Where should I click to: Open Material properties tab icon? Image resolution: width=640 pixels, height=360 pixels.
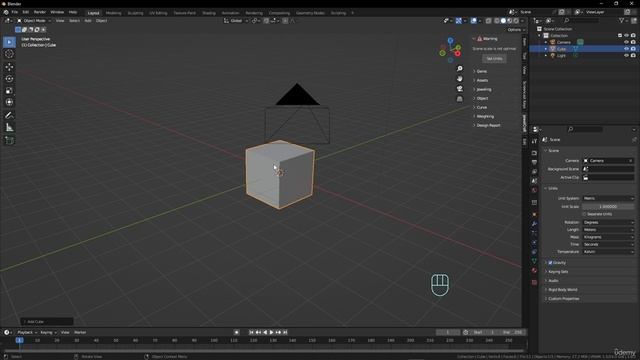click(534, 270)
